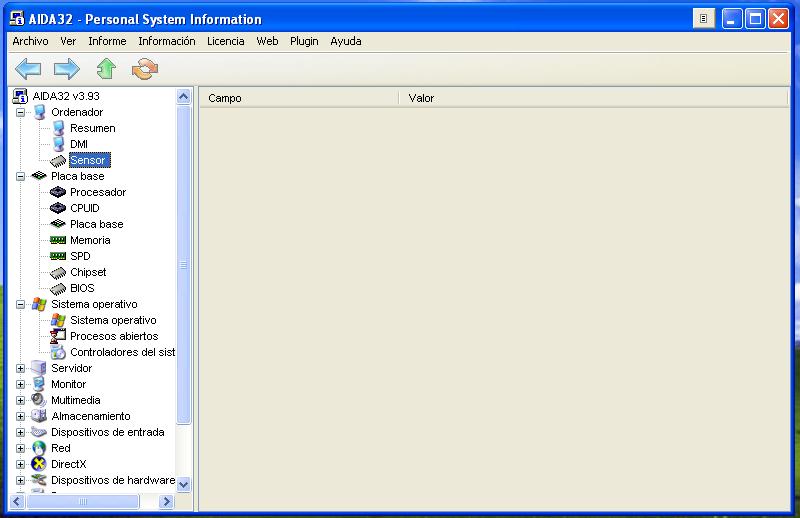Click the Dispositivos de hardware icon
800x518 pixels.
(x=39, y=480)
